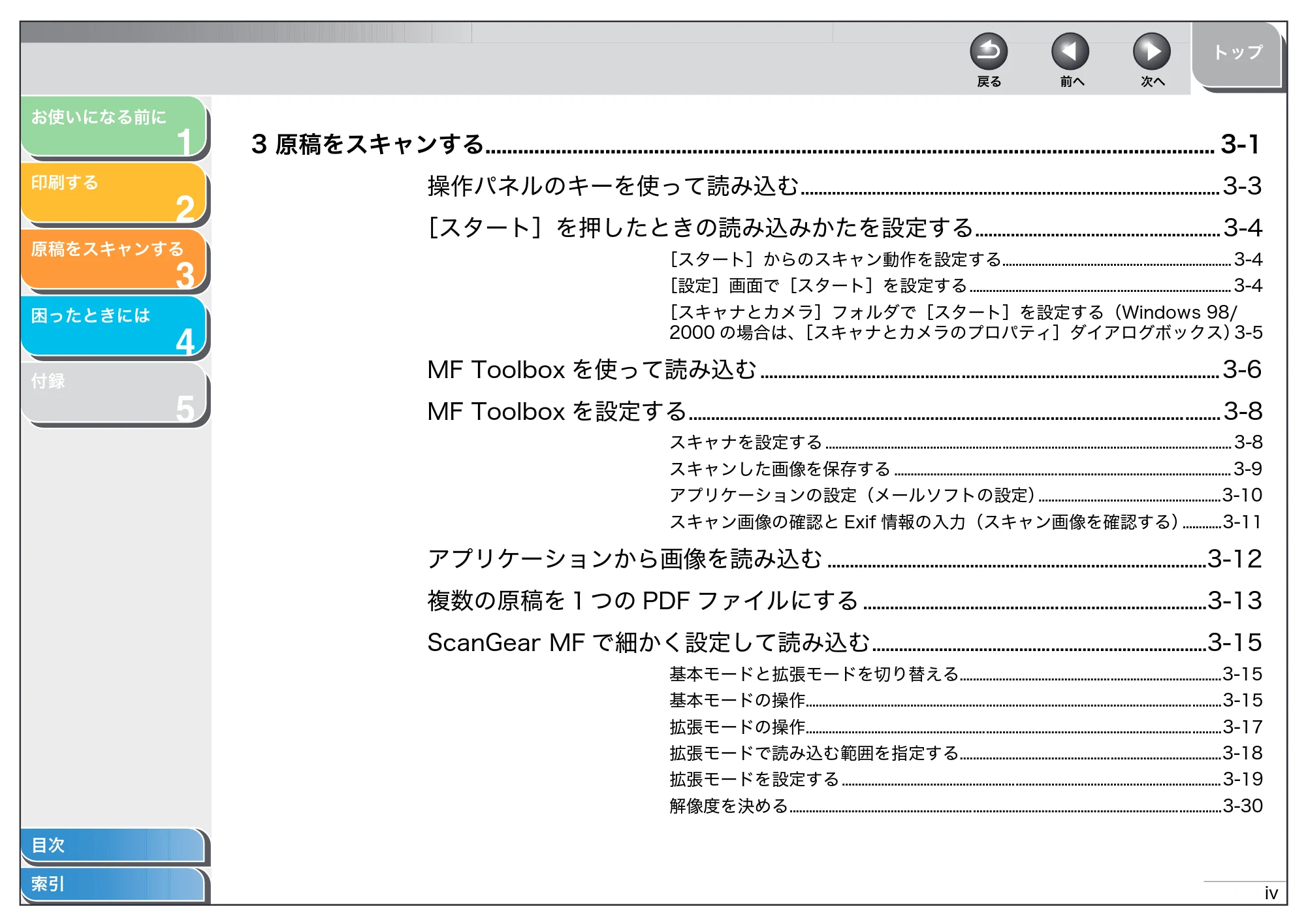Open the 困ったときには chapter 4 tab

pyautogui.click(x=114, y=327)
